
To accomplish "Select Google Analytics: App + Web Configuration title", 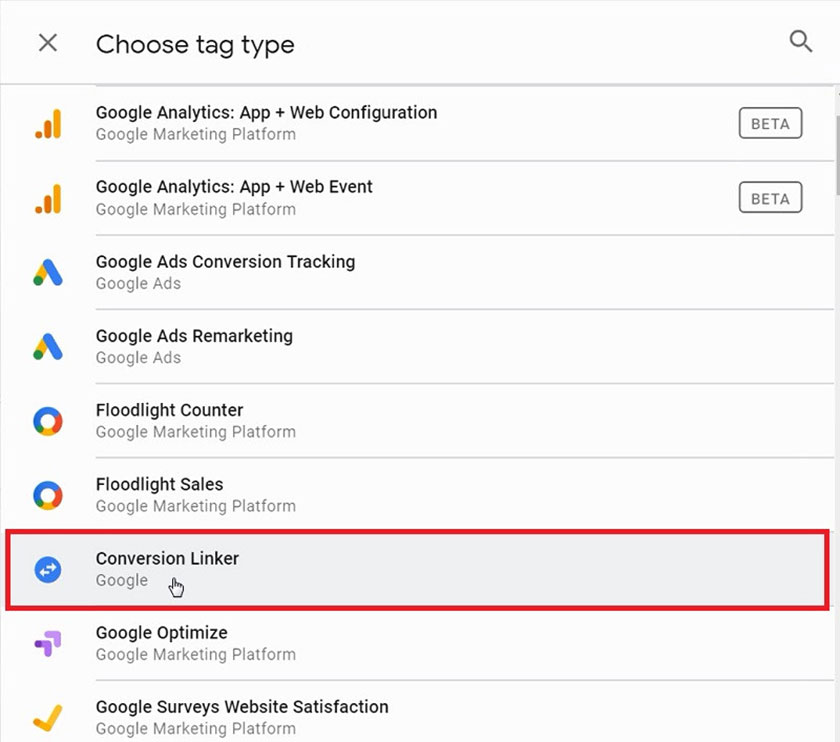I will coord(266,113).
